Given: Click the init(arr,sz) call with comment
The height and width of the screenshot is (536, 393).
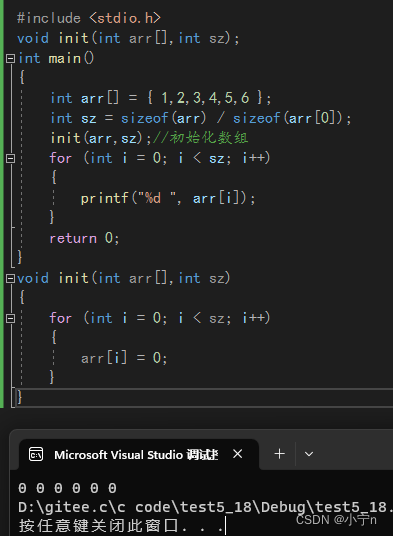Looking at the screenshot, I should (149, 138).
